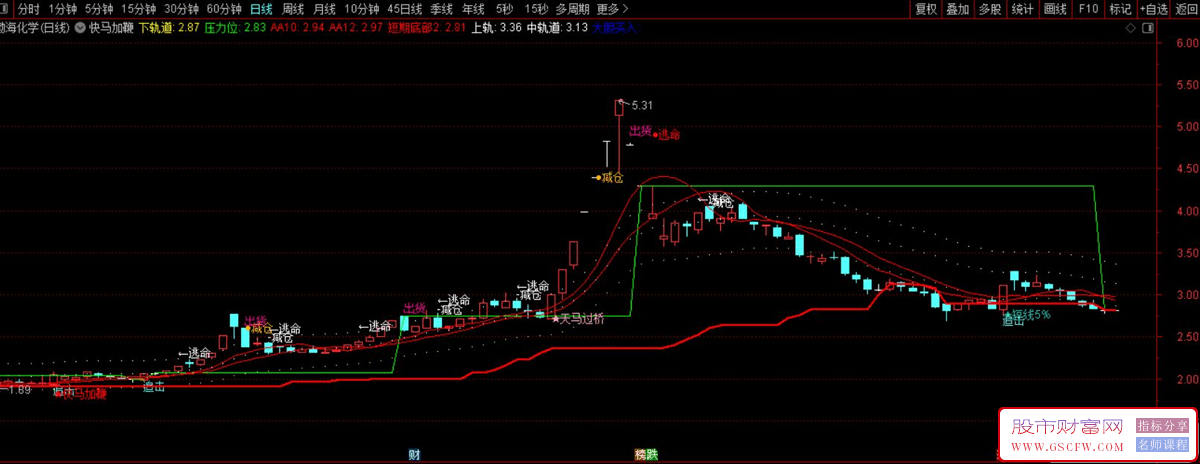
Task: Open the 多股 multi-stock view
Action: pyautogui.click(x=990, y=9)
